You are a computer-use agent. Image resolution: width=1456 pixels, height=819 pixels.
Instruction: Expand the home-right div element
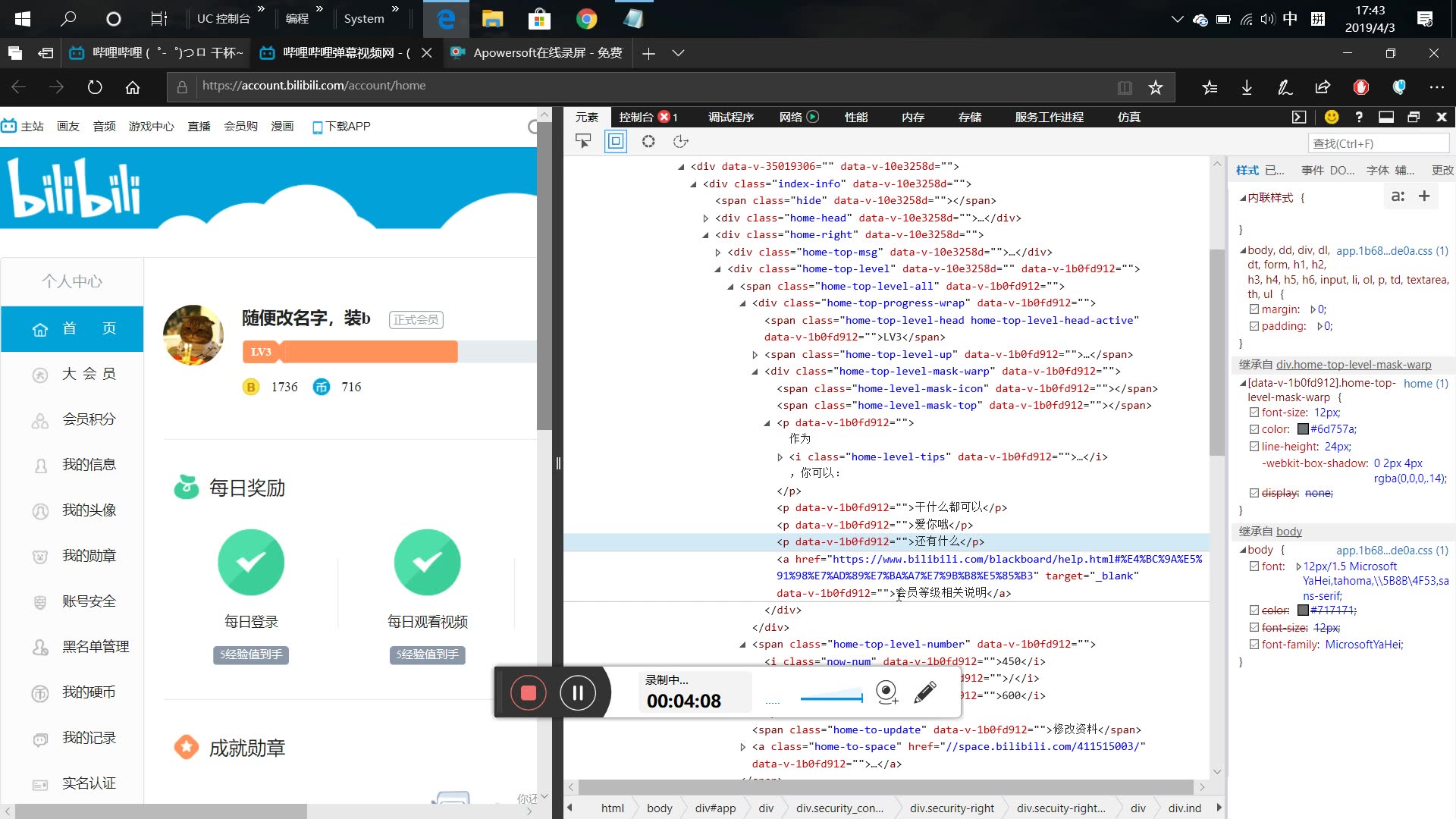coord(707,234)
